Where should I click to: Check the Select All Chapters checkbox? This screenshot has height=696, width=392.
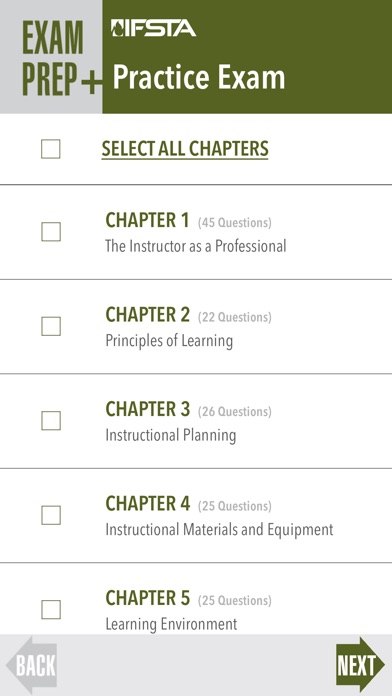[x=51, y=149]
